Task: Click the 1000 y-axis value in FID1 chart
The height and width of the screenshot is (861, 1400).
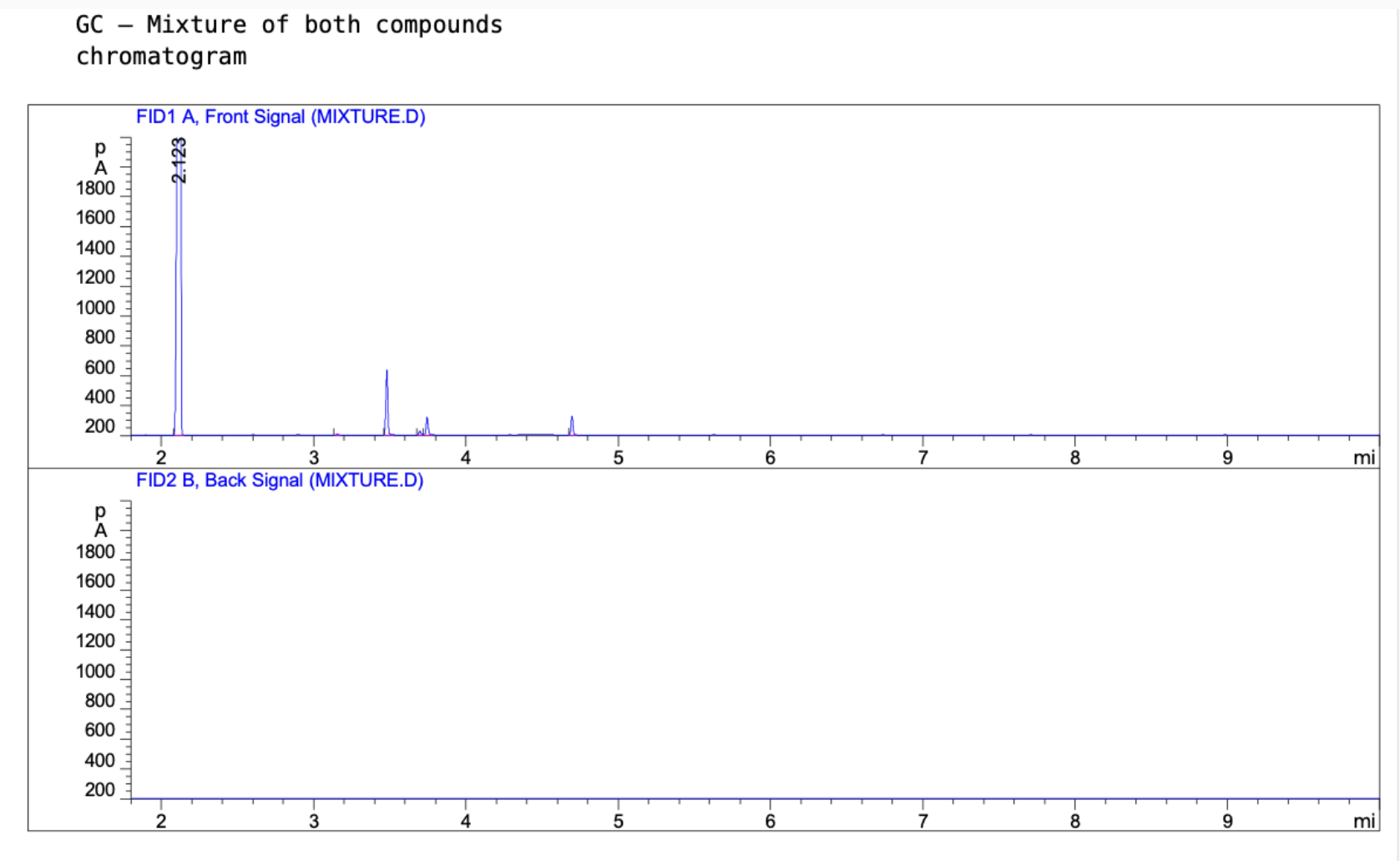Action: [95, 307]
